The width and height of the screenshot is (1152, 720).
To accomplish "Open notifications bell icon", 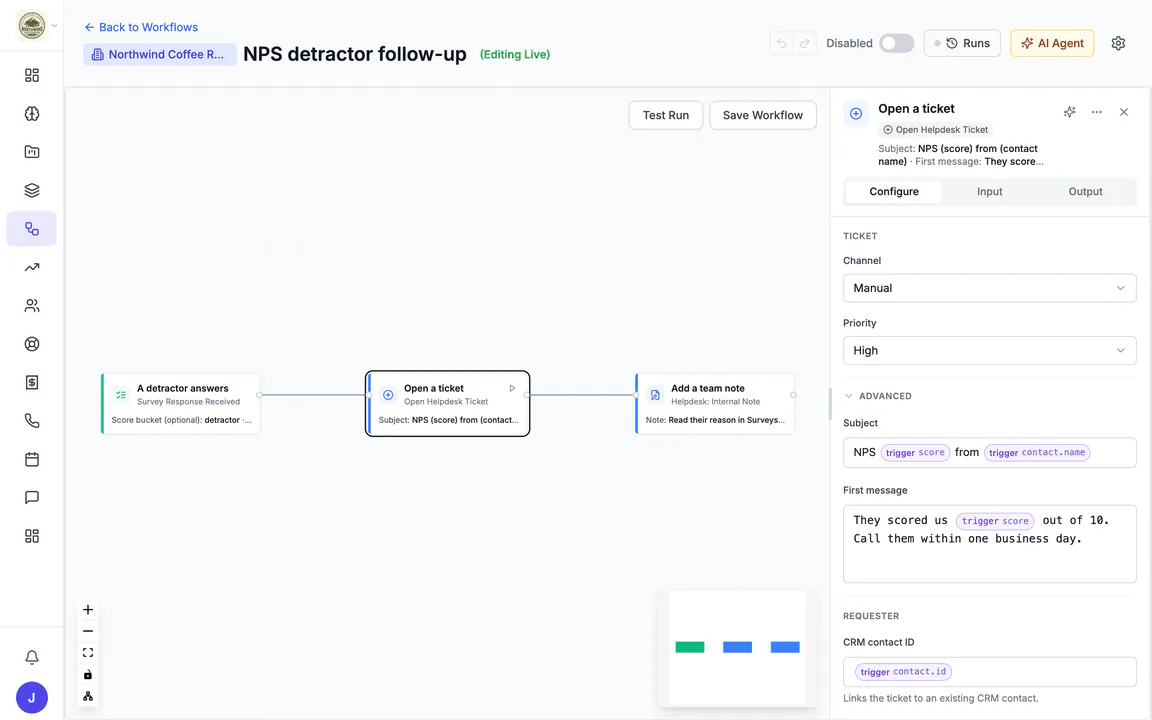I will tap(32, 657).
